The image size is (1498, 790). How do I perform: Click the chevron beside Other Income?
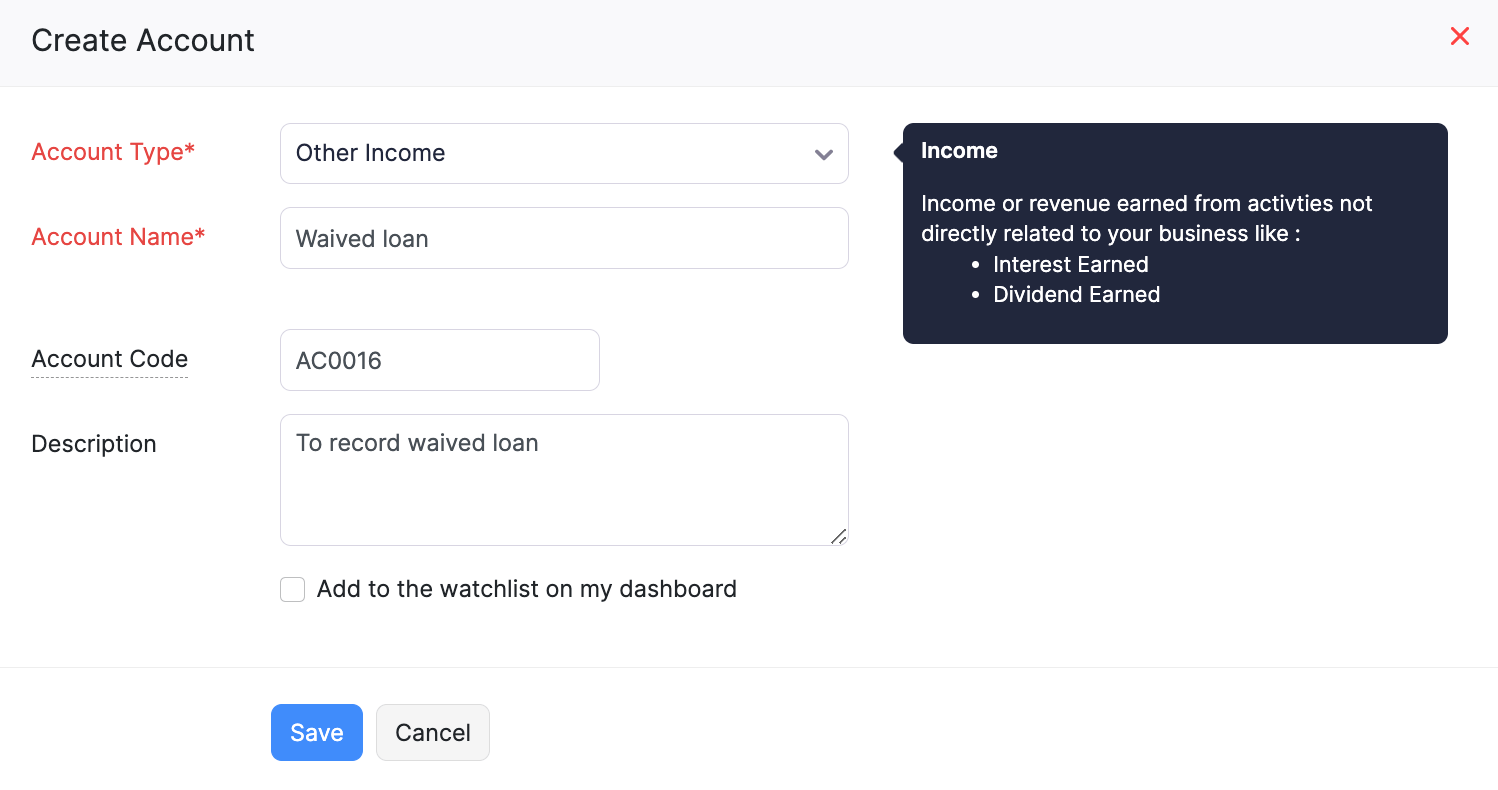(822, 154)
